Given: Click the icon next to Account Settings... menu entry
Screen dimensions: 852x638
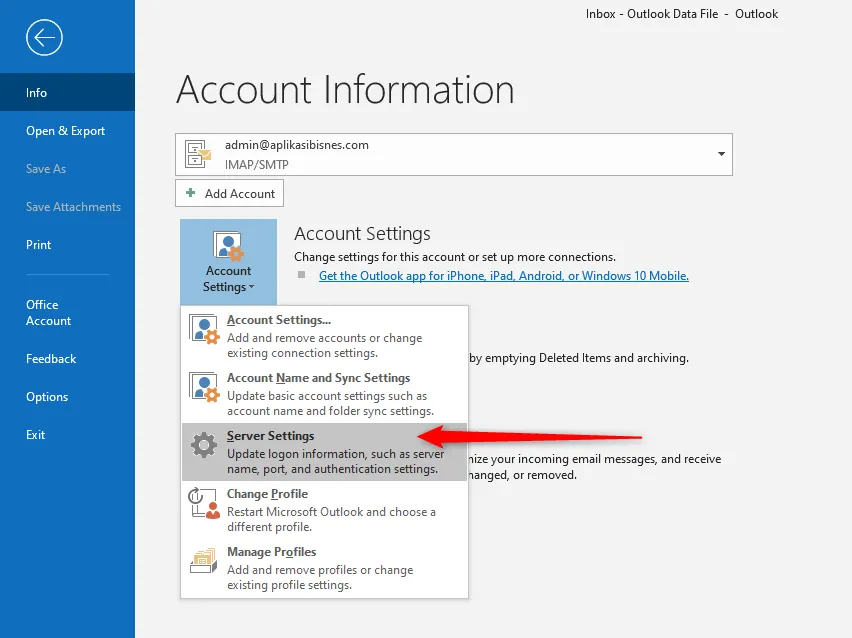Looking at the screenshot, I should [204, 329].
